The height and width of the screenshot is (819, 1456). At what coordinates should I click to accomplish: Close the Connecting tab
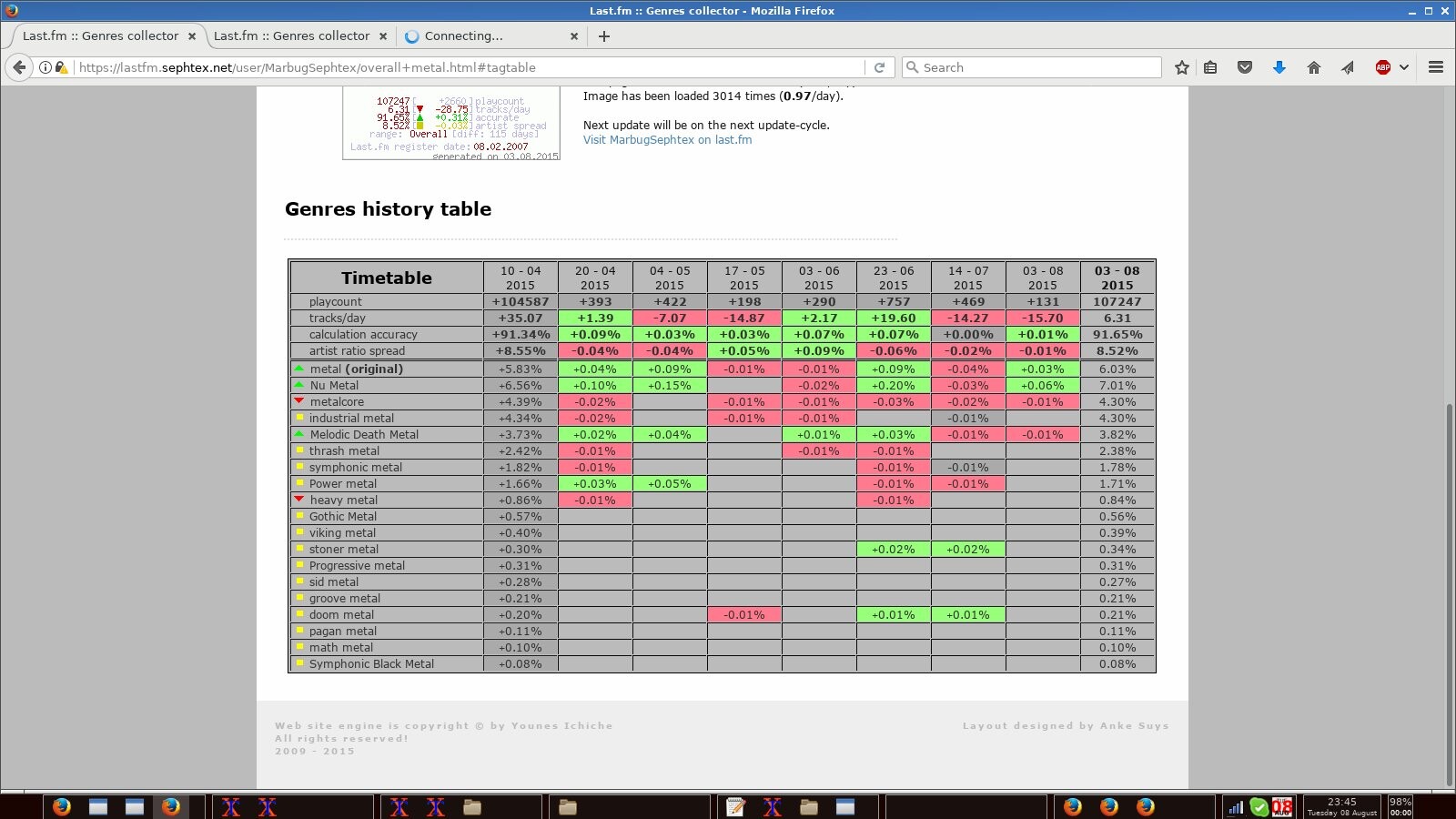pos(574,36)
